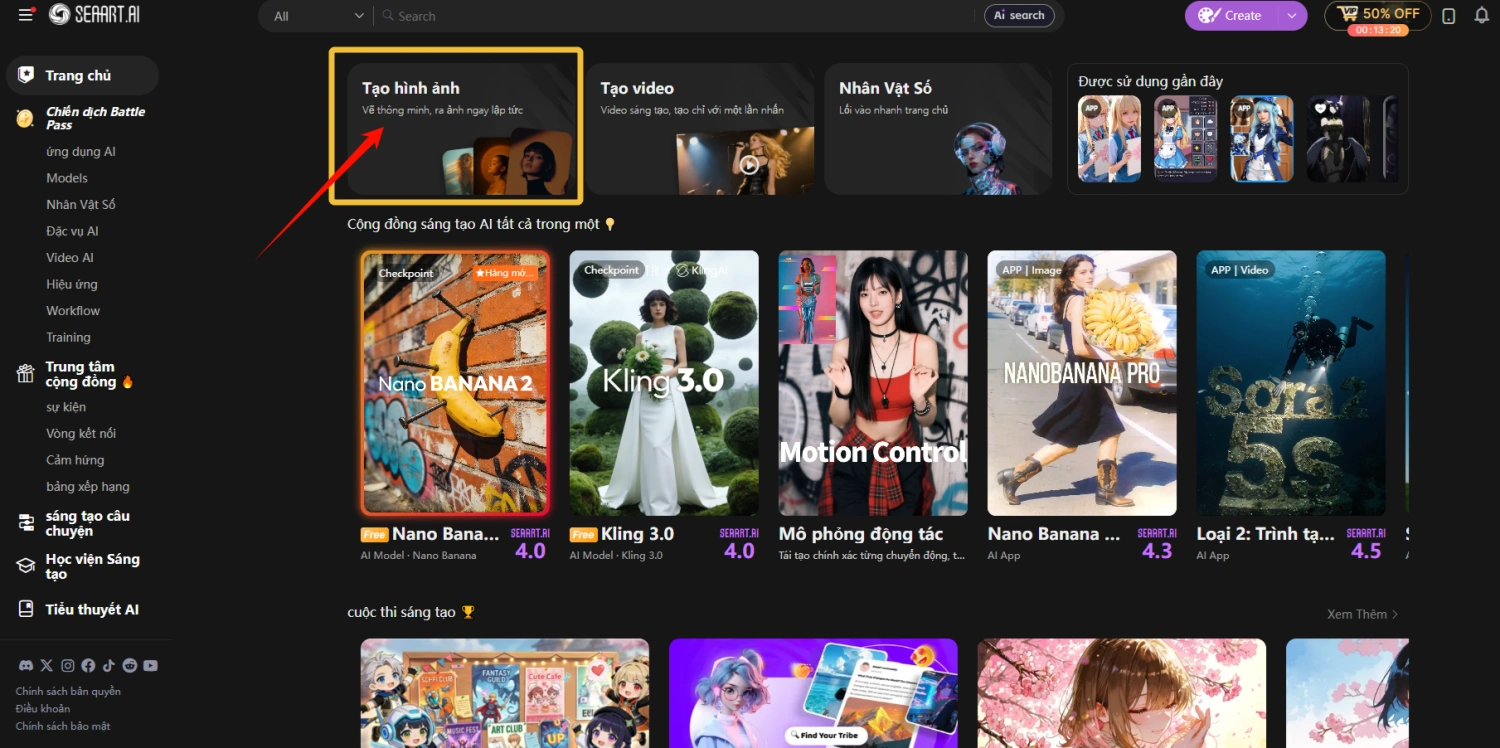Click the Search input field

(670, 16)
